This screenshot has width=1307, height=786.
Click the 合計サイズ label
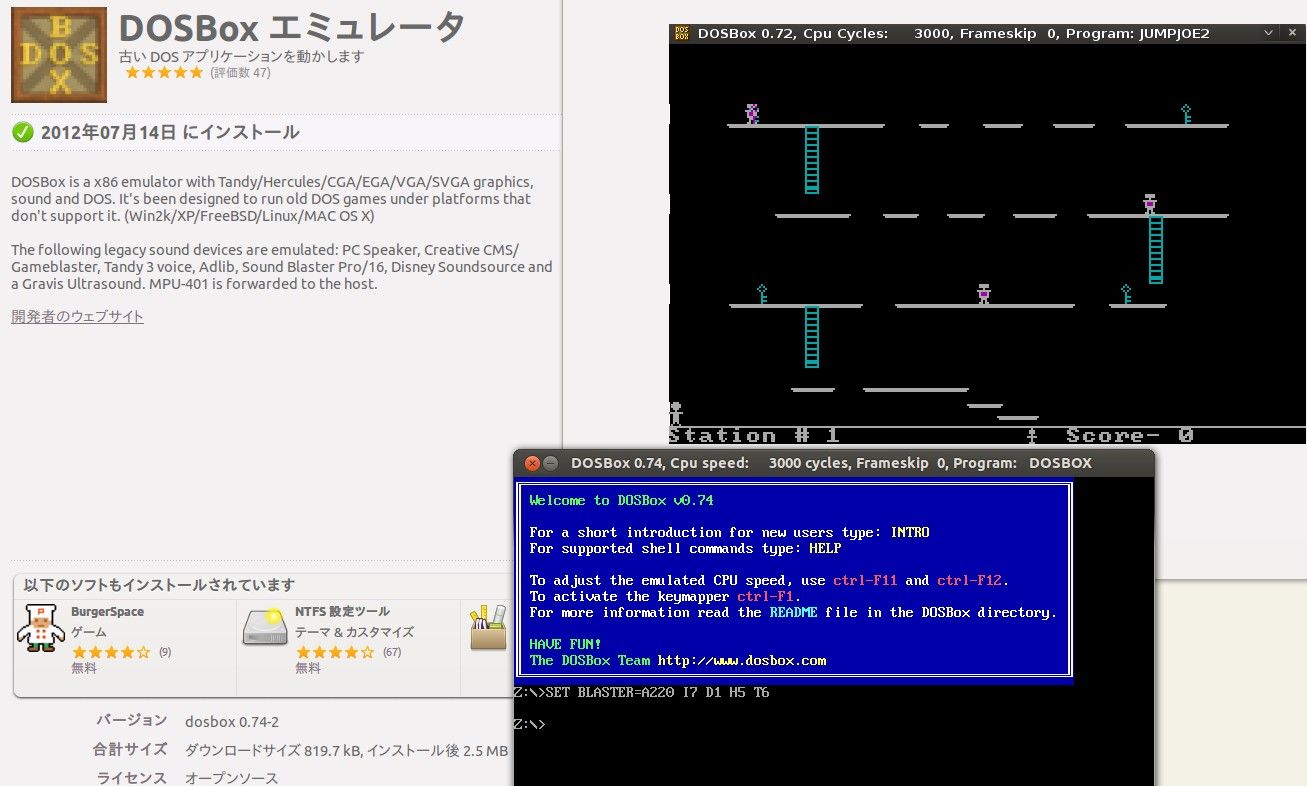(130, 749)
